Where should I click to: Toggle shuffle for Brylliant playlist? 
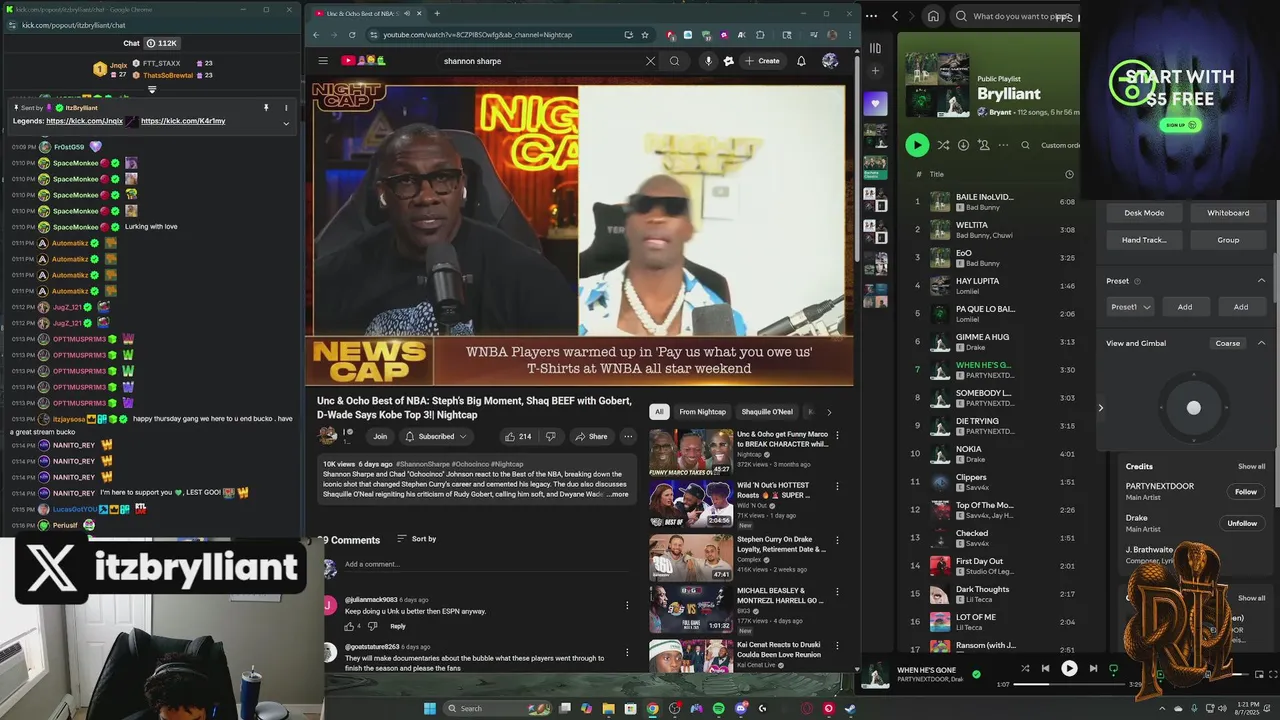[943, 145]
